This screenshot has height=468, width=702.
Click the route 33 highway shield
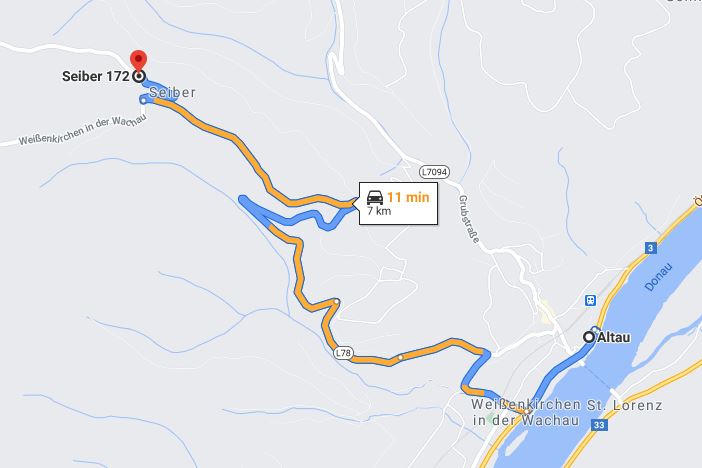coord(599,425)
